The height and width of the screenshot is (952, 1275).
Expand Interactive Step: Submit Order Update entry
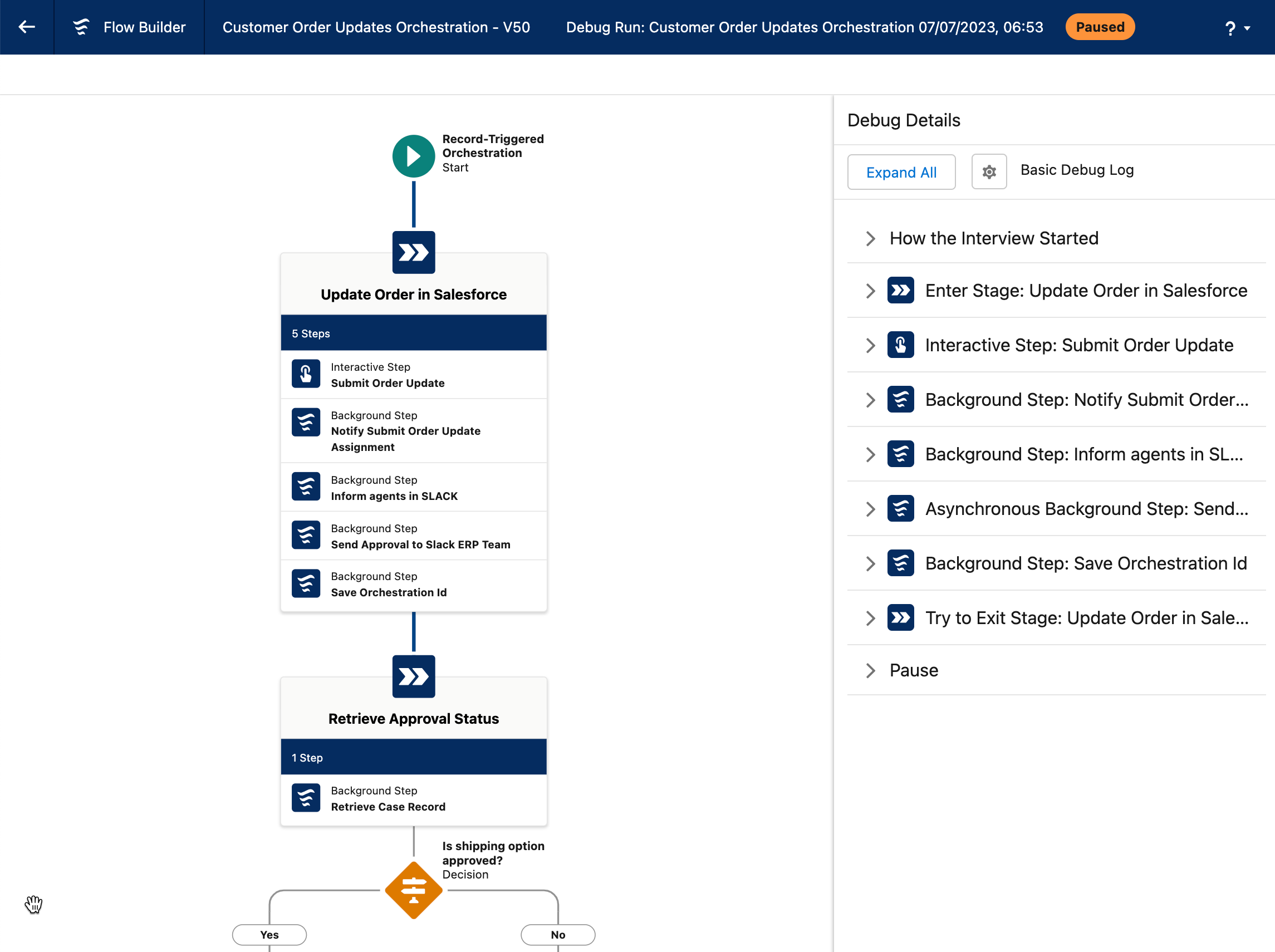tap(1056, 345)
